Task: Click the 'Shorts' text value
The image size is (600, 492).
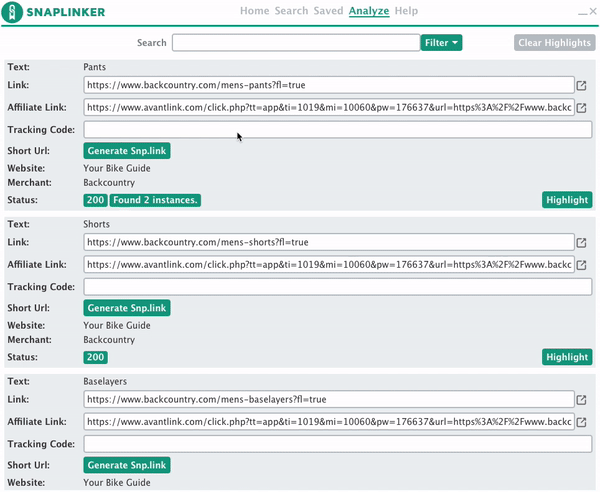Action: point(96,224)
